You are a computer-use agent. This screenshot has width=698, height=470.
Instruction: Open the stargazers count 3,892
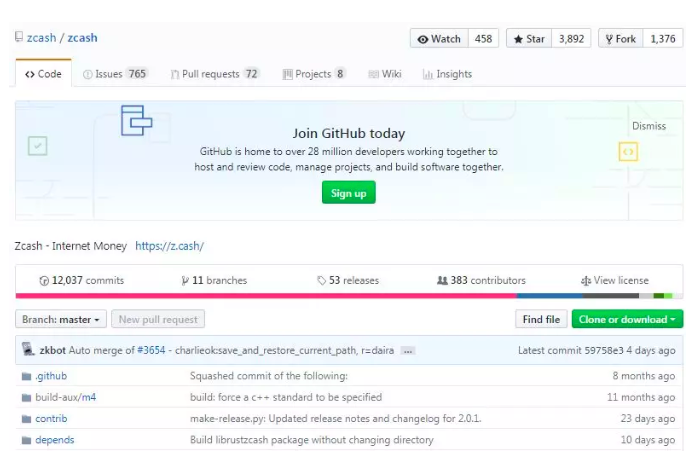point(571,39)
